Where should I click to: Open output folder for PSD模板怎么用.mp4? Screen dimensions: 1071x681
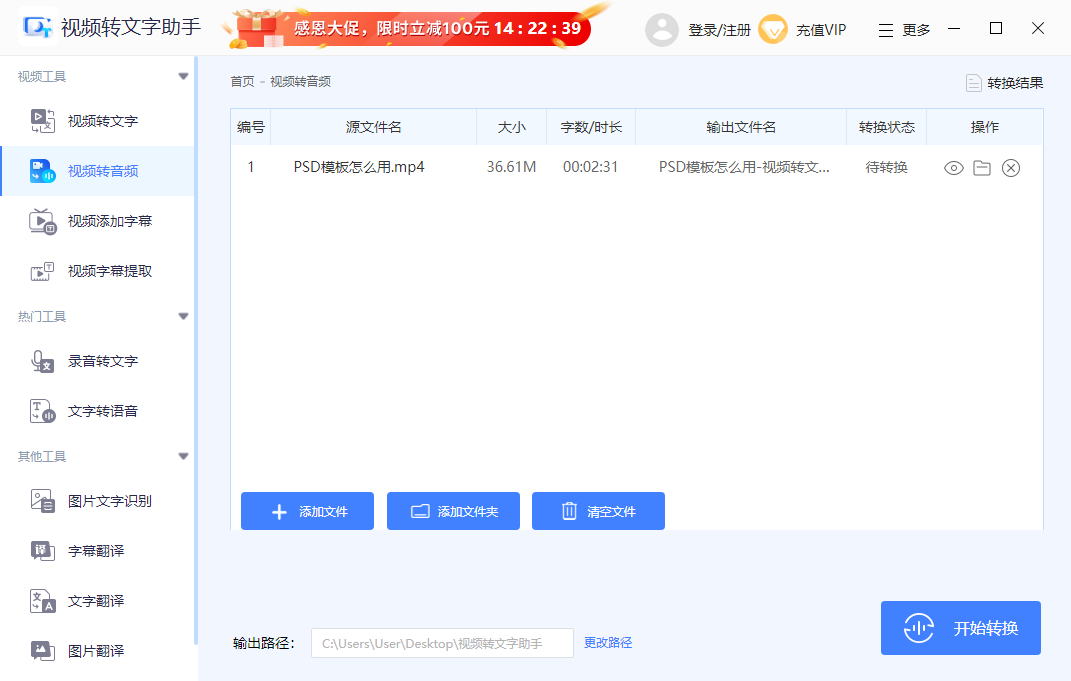tap(982, 167)
